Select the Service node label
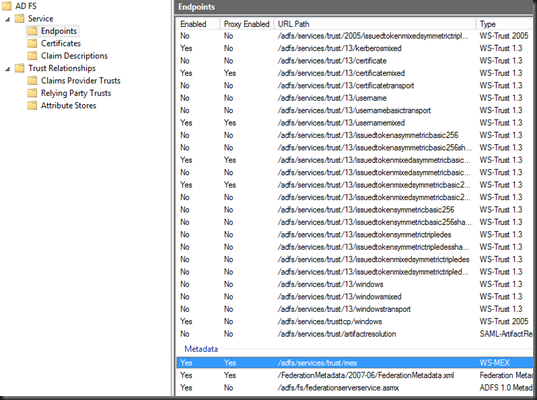Image resolution: width=537 pixels, height=400 pixels. coord(40,18)
